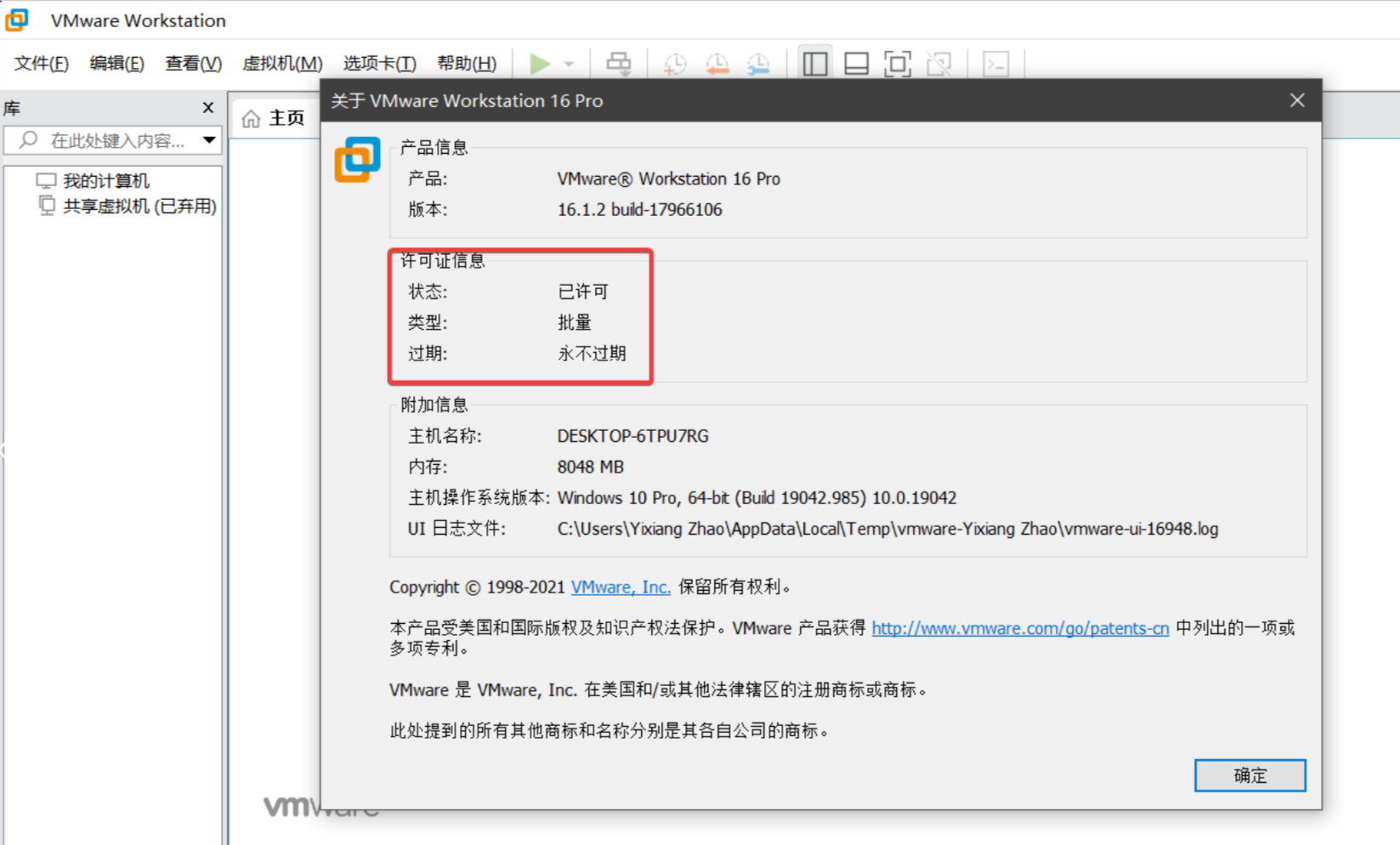Click the VMware logo in About dialog
The image size is (1400, 845).
pos(357,159)
